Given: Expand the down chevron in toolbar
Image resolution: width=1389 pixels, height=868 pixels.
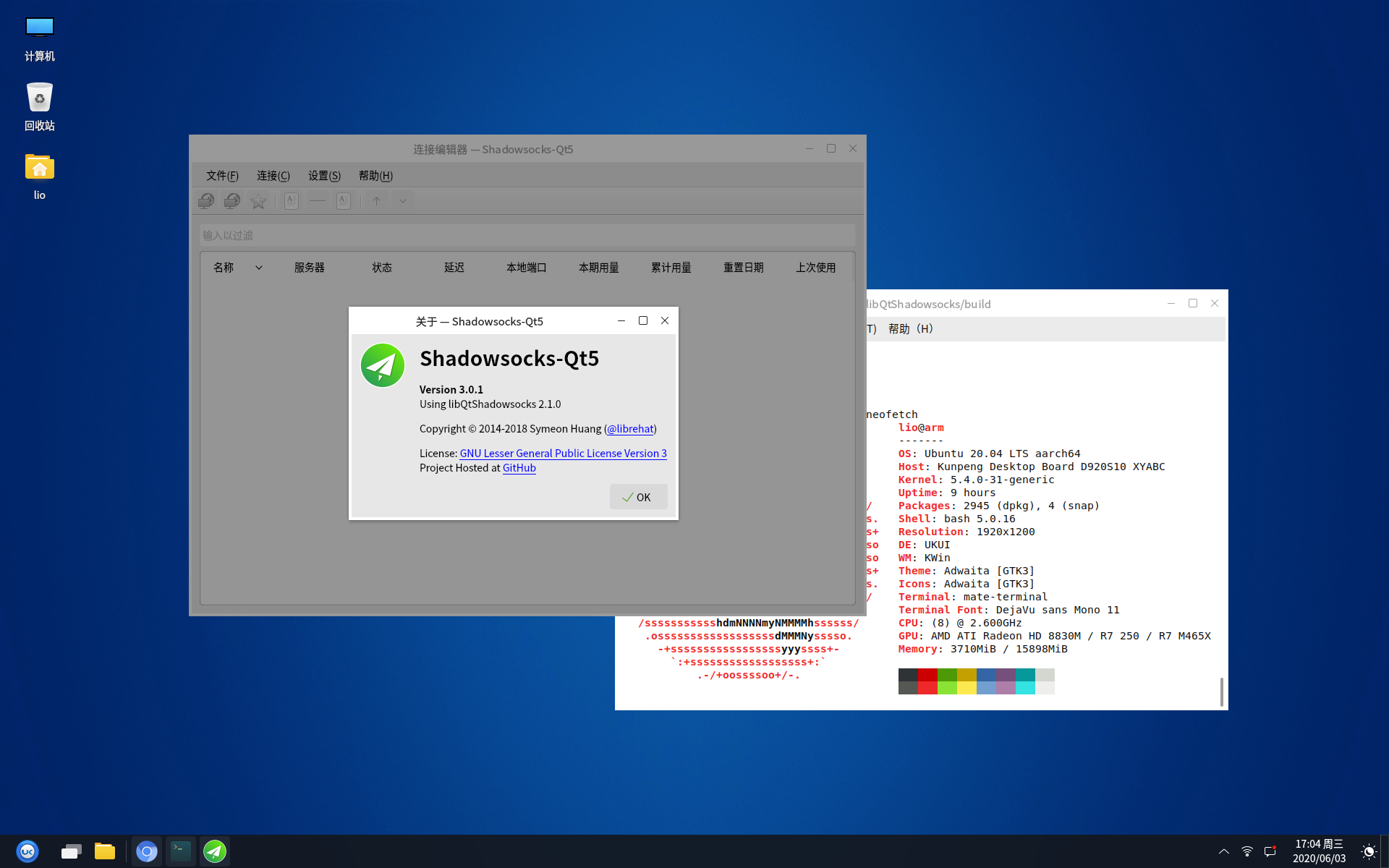Looking at the screenshot, I should tap(403, 201).
